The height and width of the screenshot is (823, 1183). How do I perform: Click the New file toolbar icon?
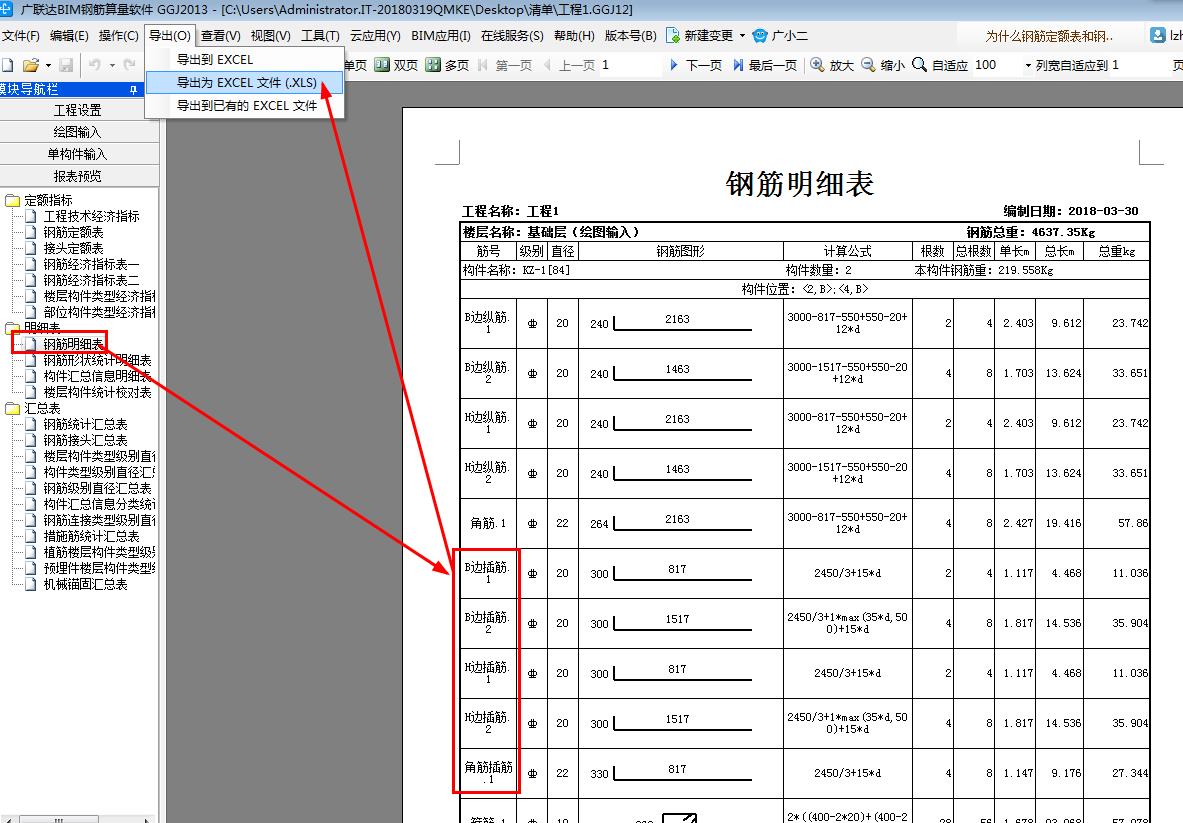[8, 66]
